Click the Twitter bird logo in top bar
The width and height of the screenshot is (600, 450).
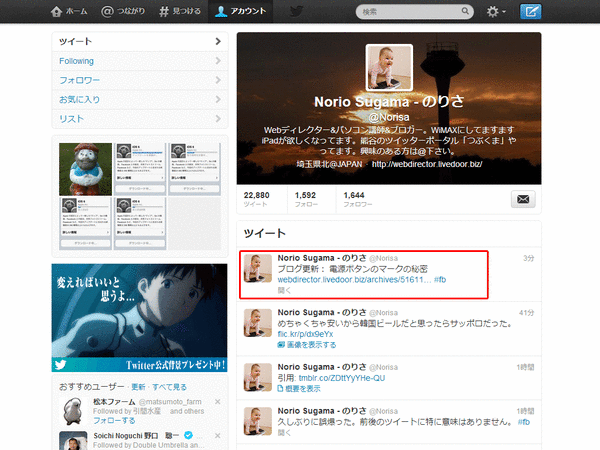click(297, 11)
